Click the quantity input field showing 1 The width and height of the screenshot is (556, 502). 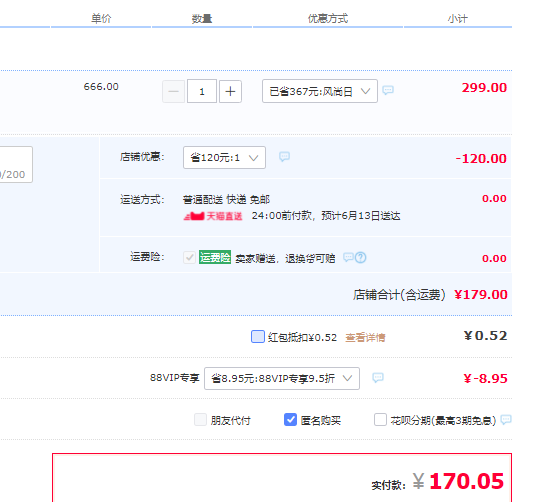click(202, 91)
